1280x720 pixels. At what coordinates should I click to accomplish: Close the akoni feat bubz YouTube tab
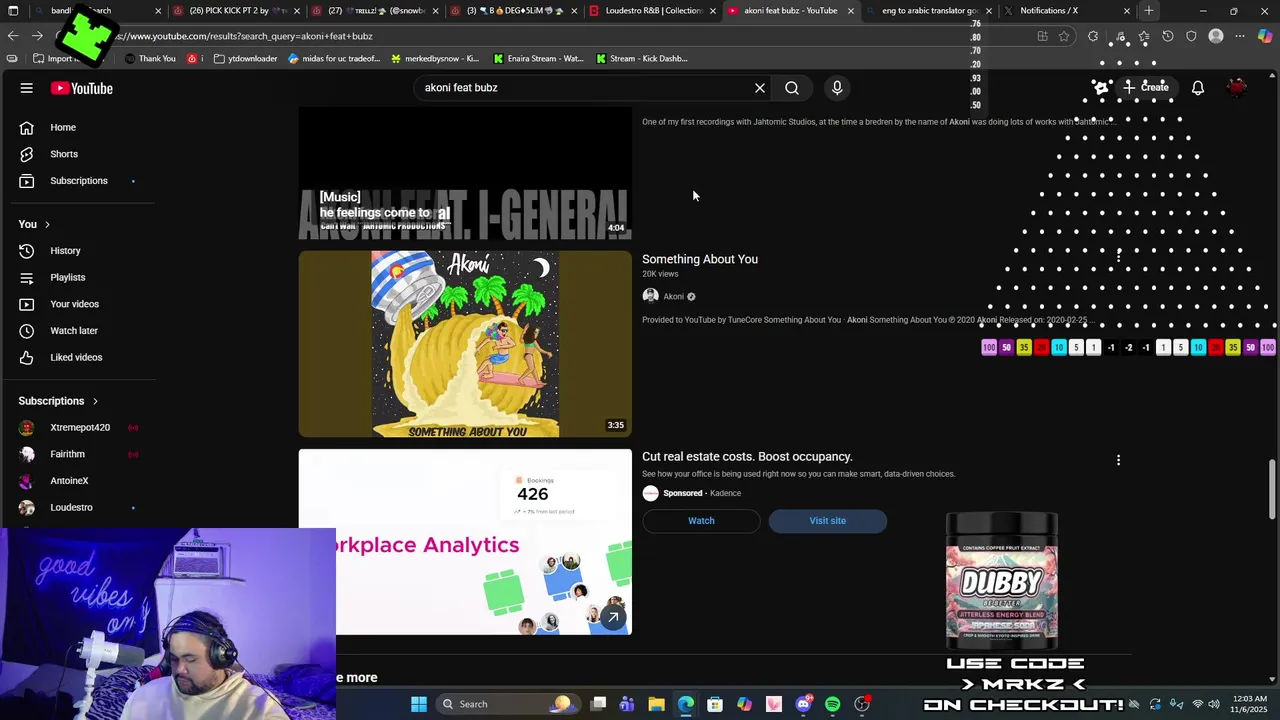click(851, 11)
